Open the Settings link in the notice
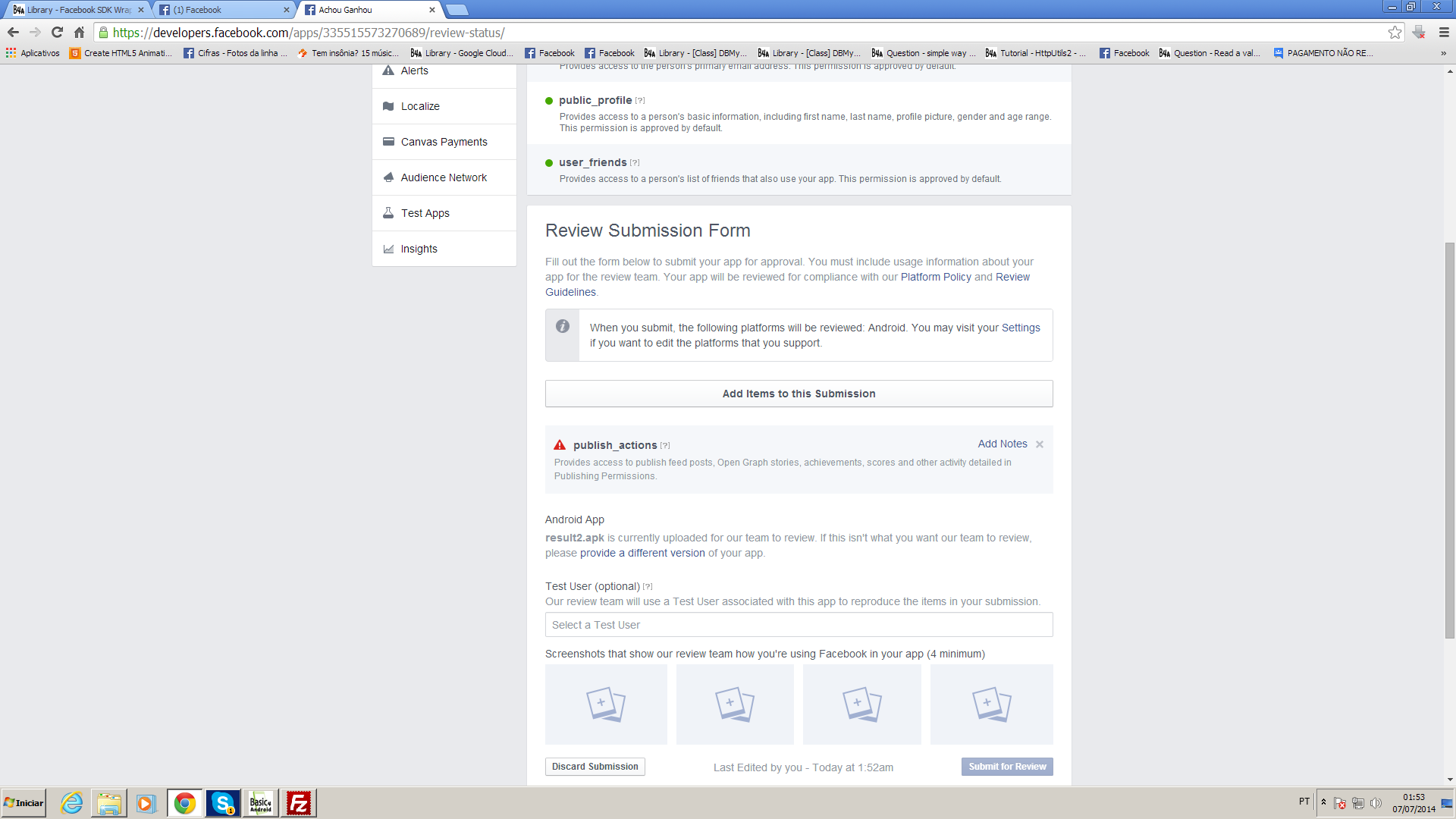Viewport: 1456px width, 819px height. point(1021,328)
